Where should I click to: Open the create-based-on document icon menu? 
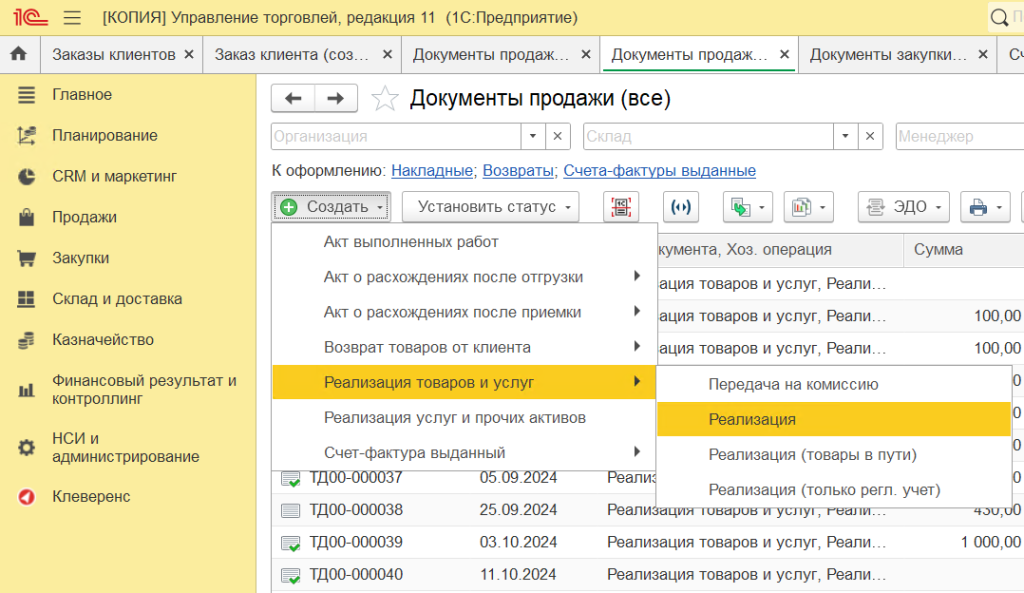click(x=748, y=207)
